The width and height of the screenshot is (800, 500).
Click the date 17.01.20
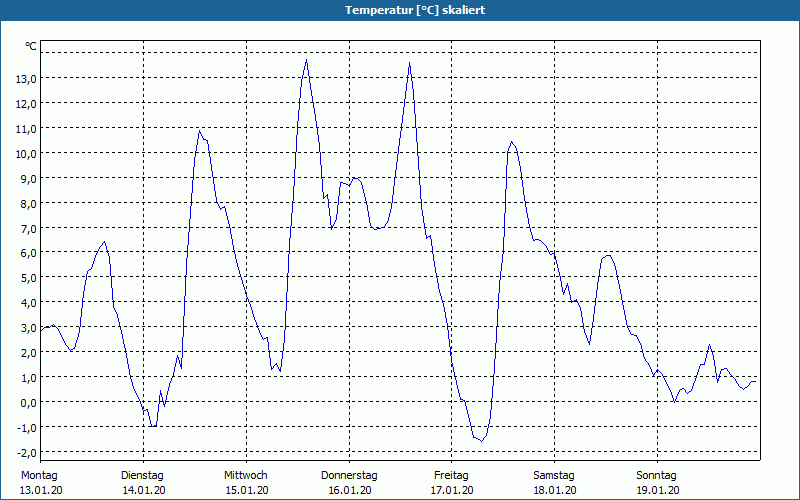coord(452,490)
